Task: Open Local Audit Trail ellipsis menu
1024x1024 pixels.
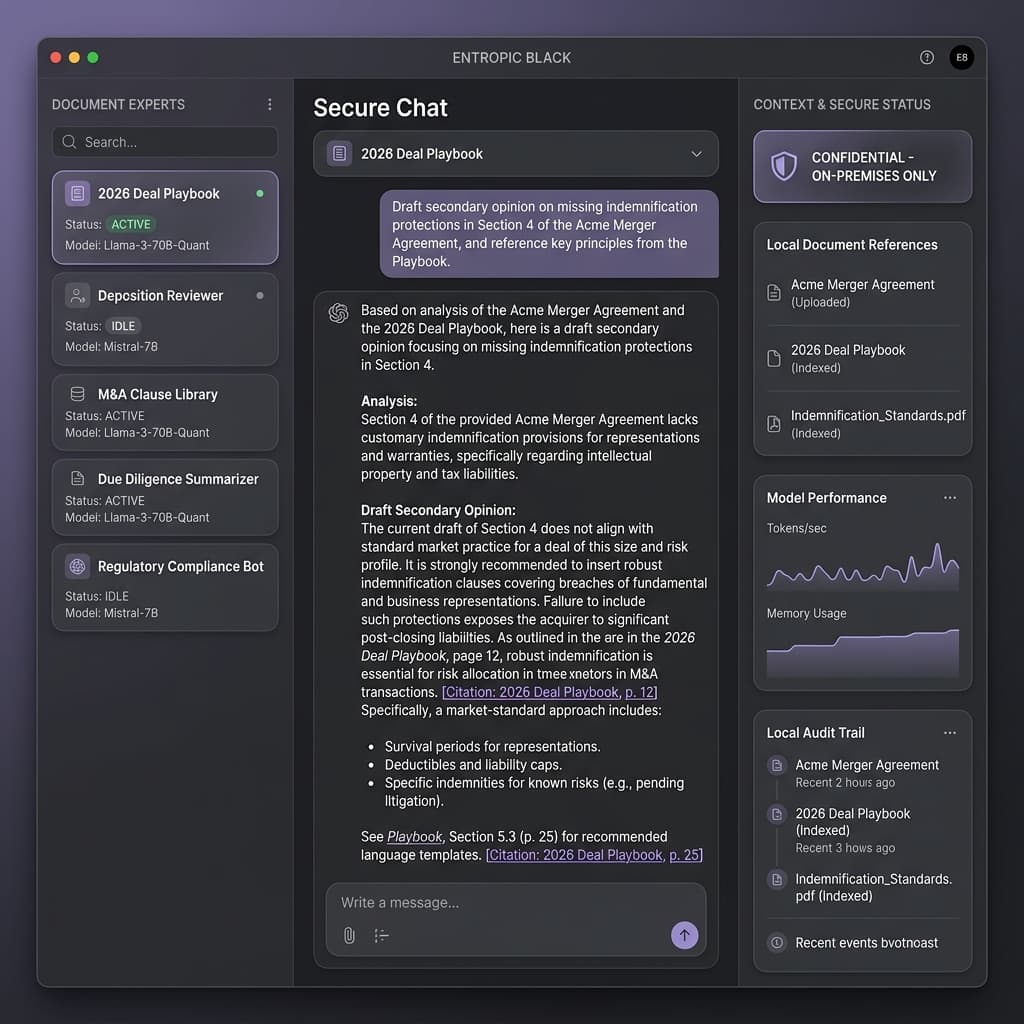Action: click(x=950, y=733)
